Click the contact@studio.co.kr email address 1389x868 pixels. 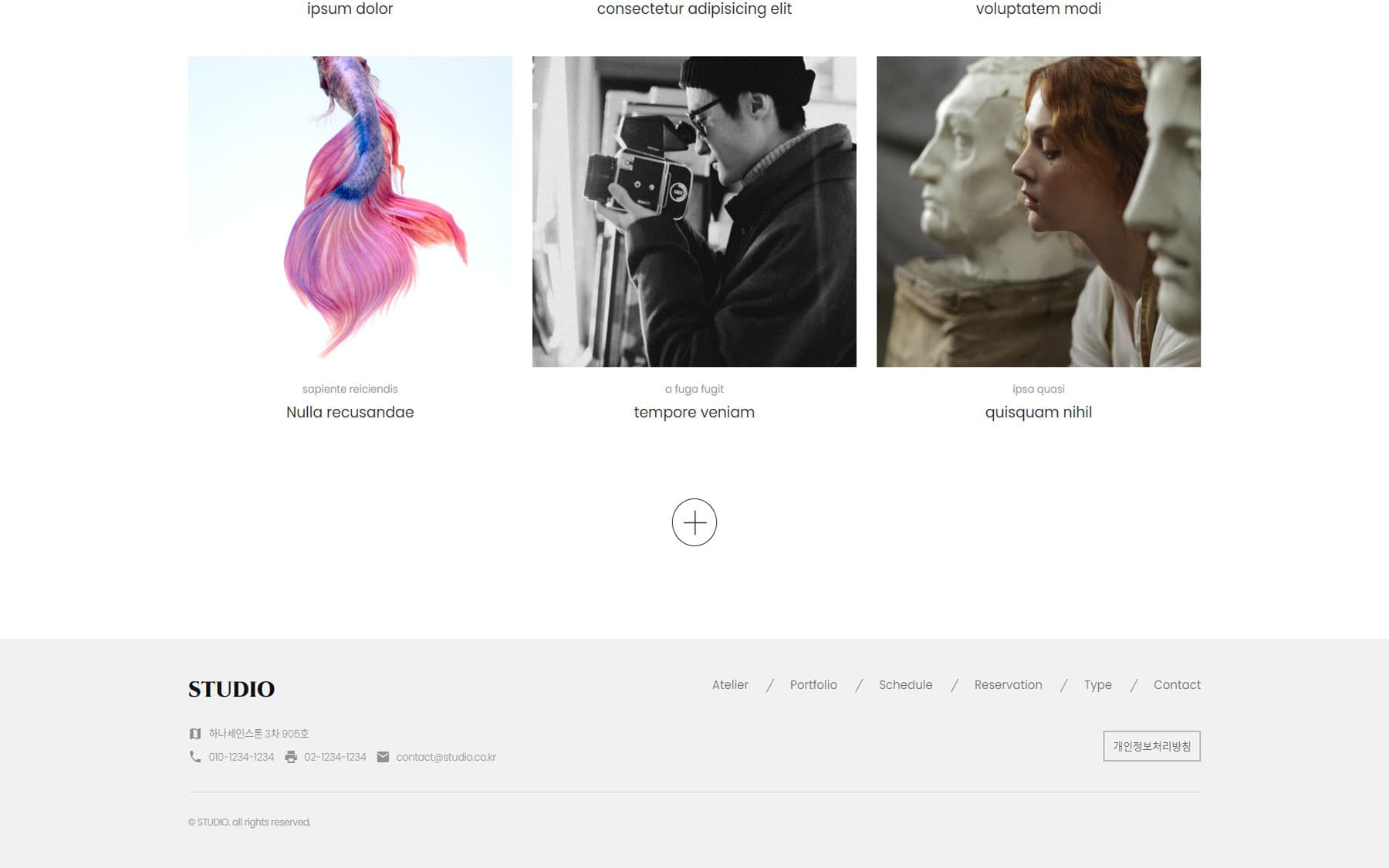point(446,758)
